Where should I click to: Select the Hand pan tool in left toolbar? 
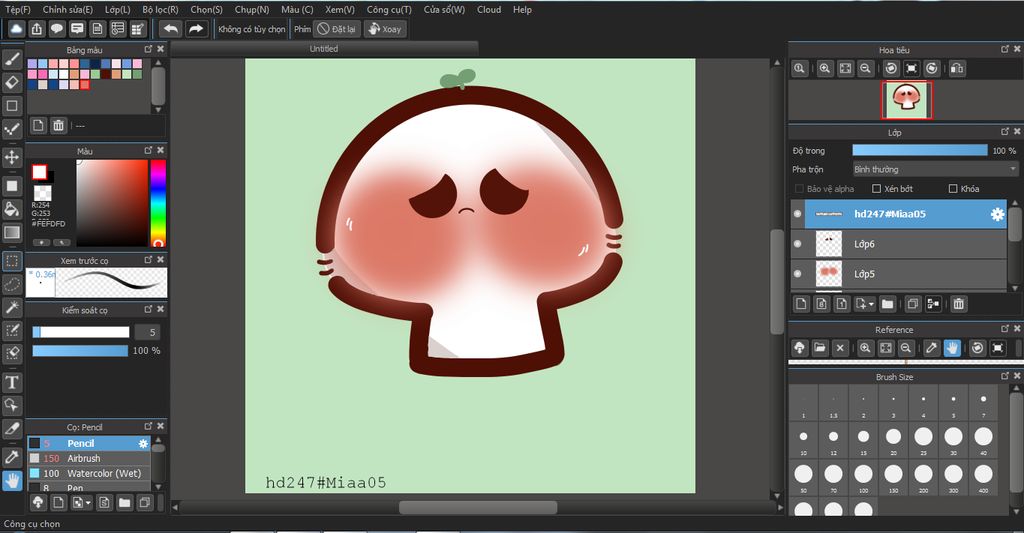click(x=12, y=481)
